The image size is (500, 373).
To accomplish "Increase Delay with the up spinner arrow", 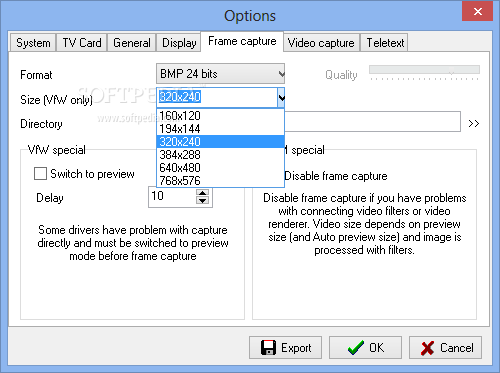I will (202, 193).
